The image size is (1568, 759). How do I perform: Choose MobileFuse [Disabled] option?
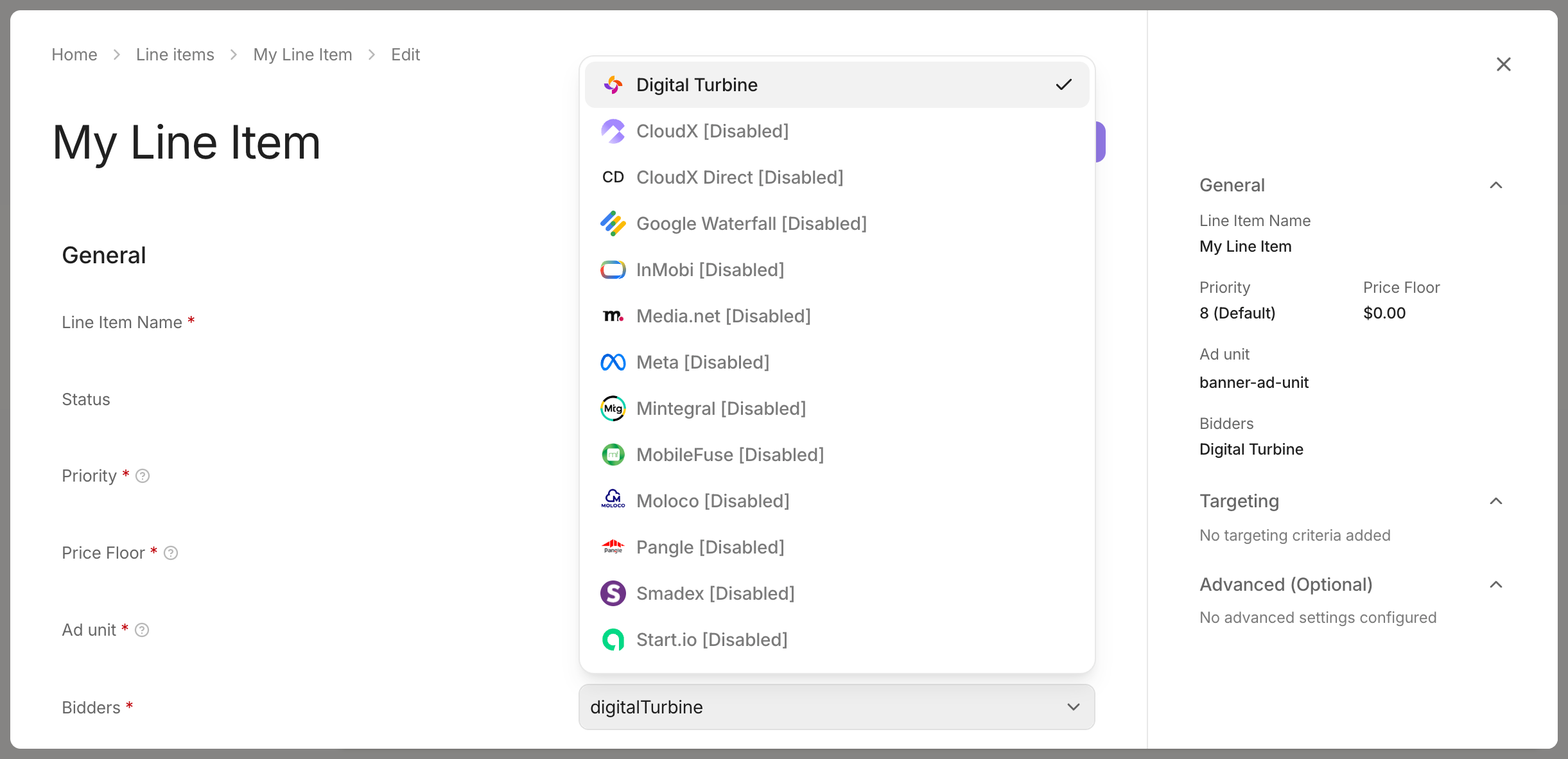tap(837, 455)
